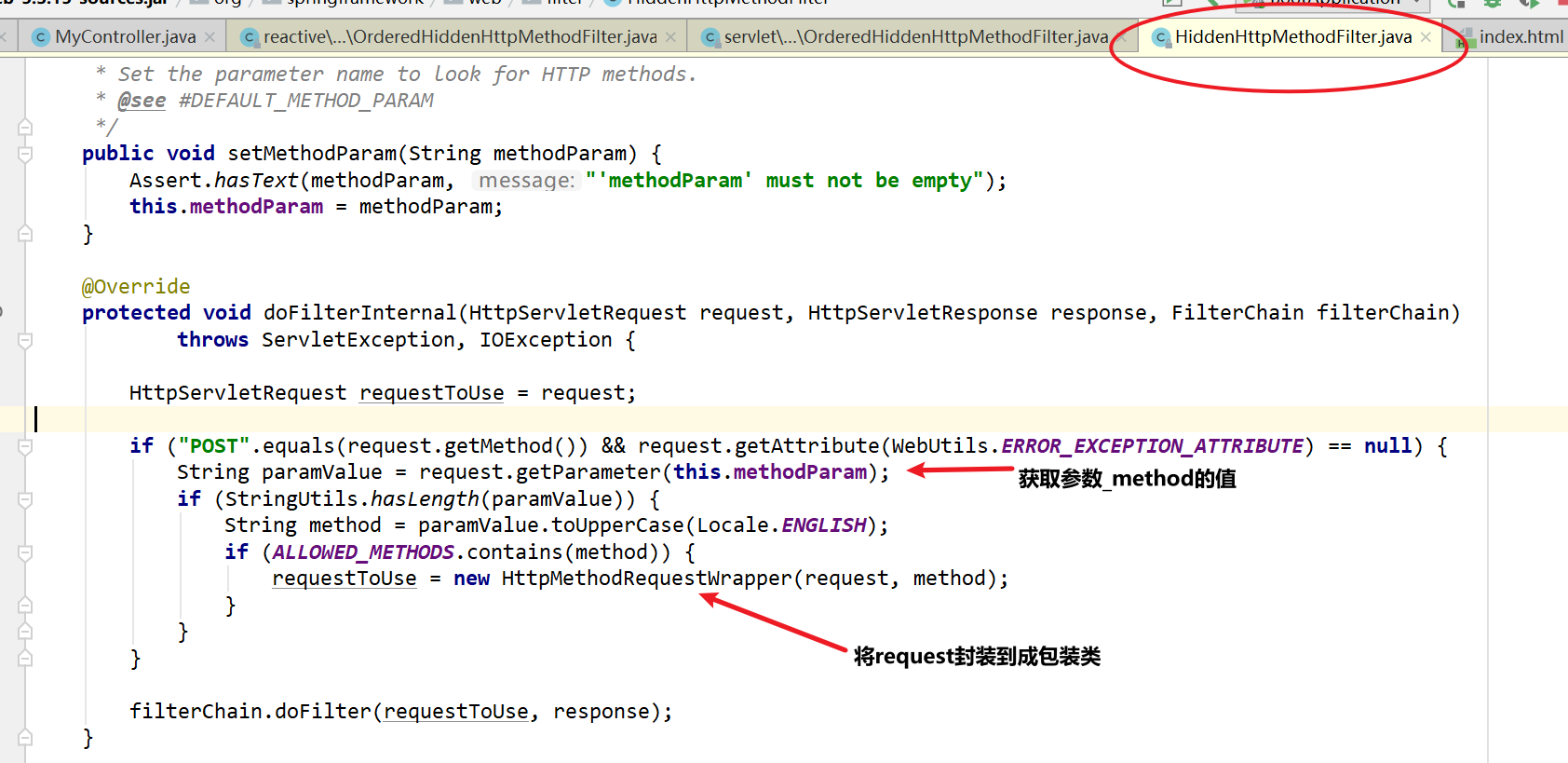Click this.methodParam in the assignment line
Image resolution: width=1568 pixels, height=763 pixels.
tap(226, 207)
